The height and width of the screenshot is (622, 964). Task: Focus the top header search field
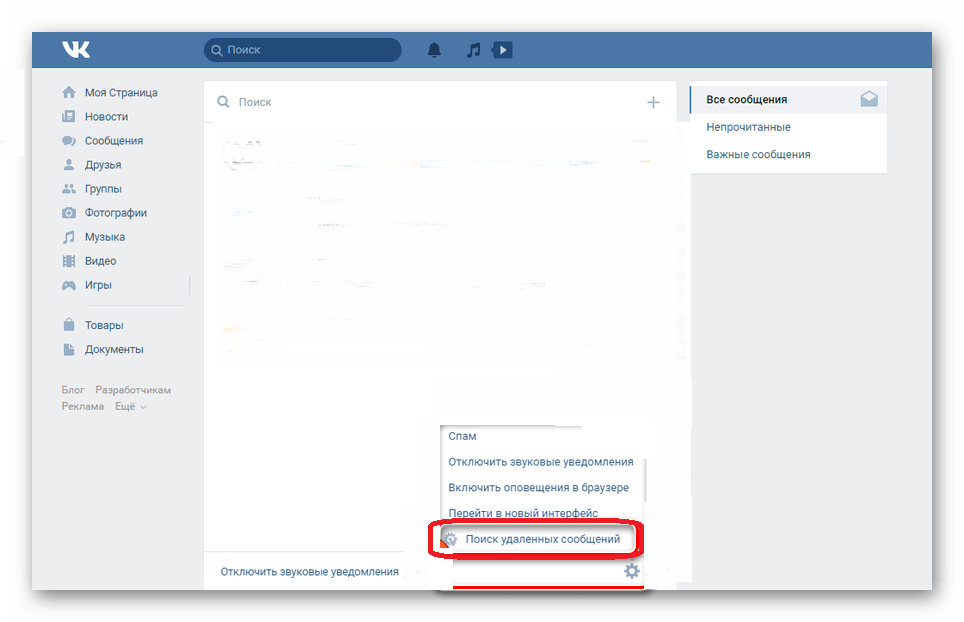302,50
